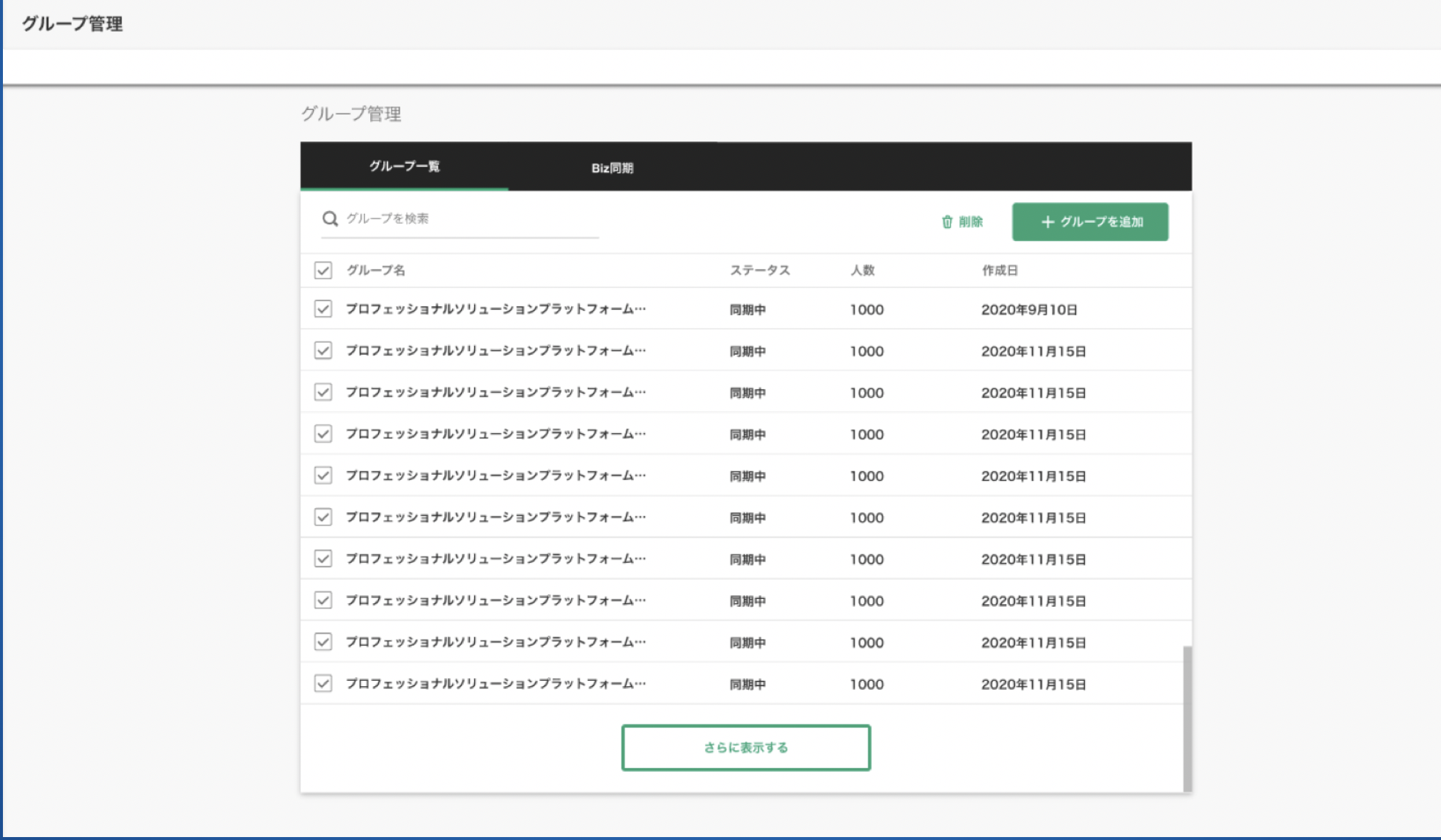This screenshot has width=1441, height=840.
Task: Toggle the checkbox in the third group row
Action: 323,392
